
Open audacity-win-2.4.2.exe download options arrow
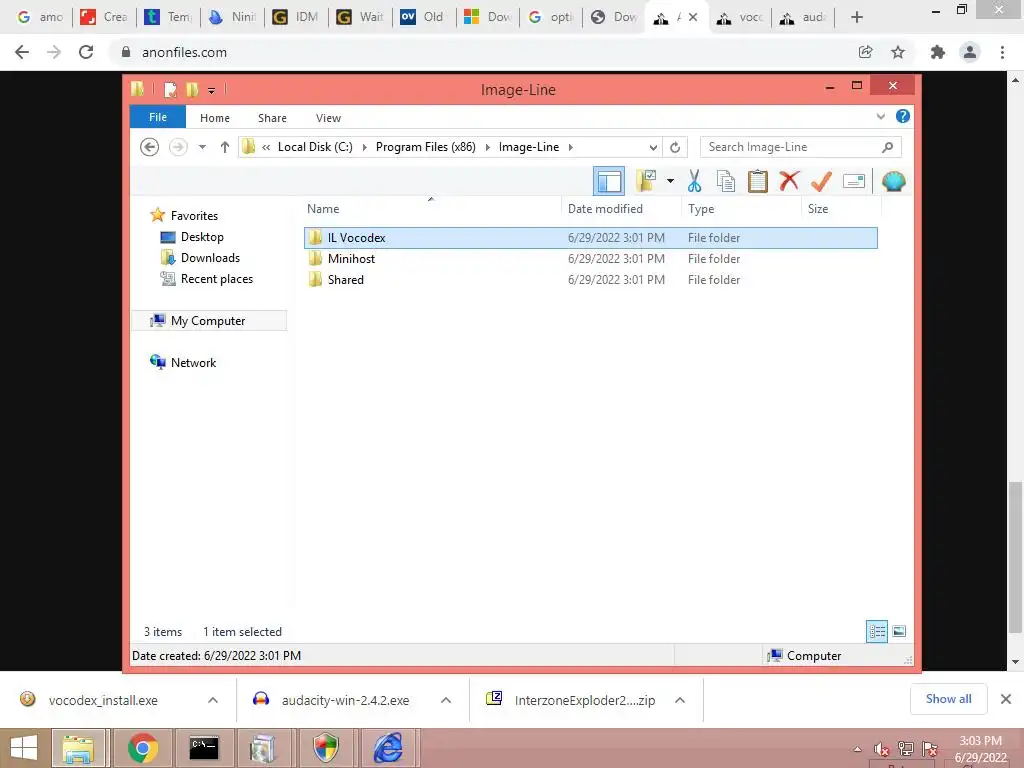[x=446, y=700]
